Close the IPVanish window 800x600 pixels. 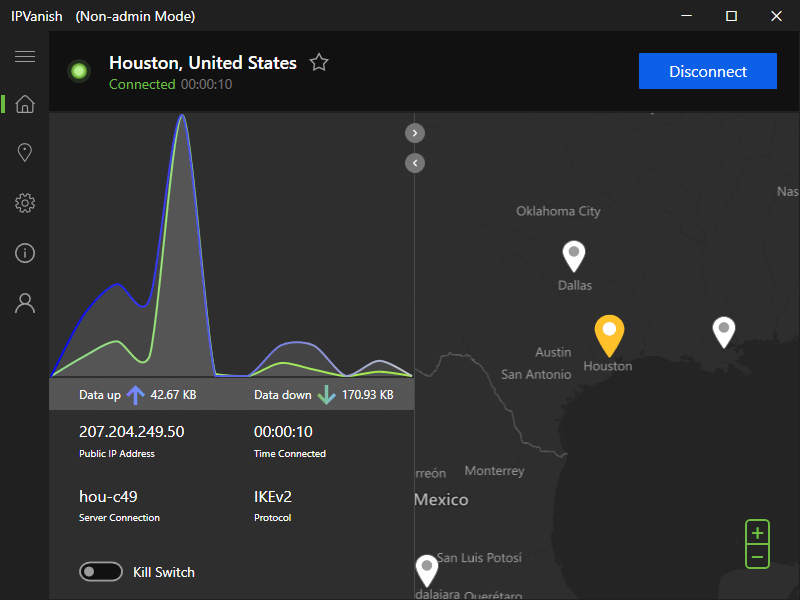click(x=776, y=16)
